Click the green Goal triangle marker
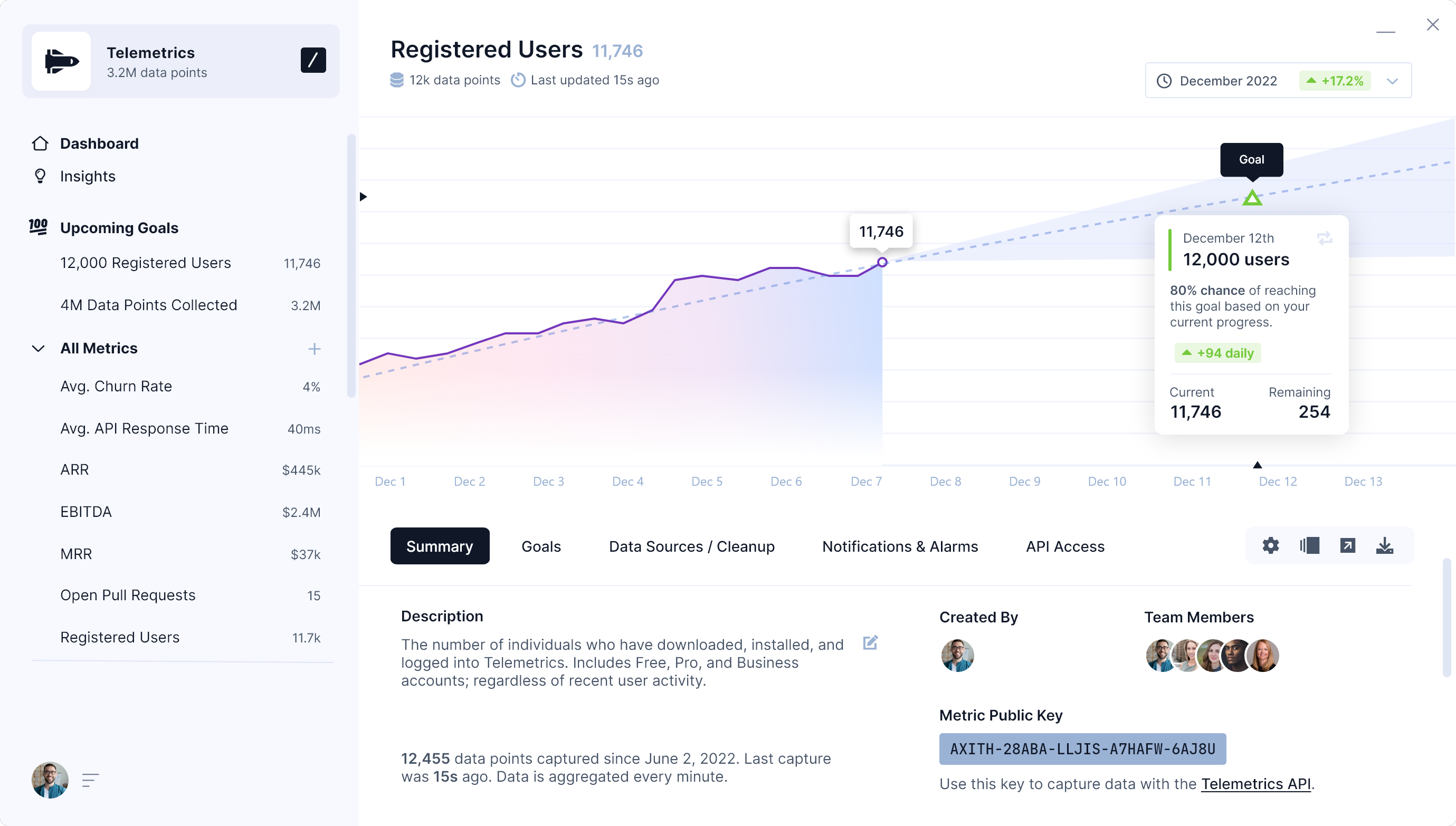Image resolution: width=1456 pixels, height=826 pixels. [x=1252, y=197]
